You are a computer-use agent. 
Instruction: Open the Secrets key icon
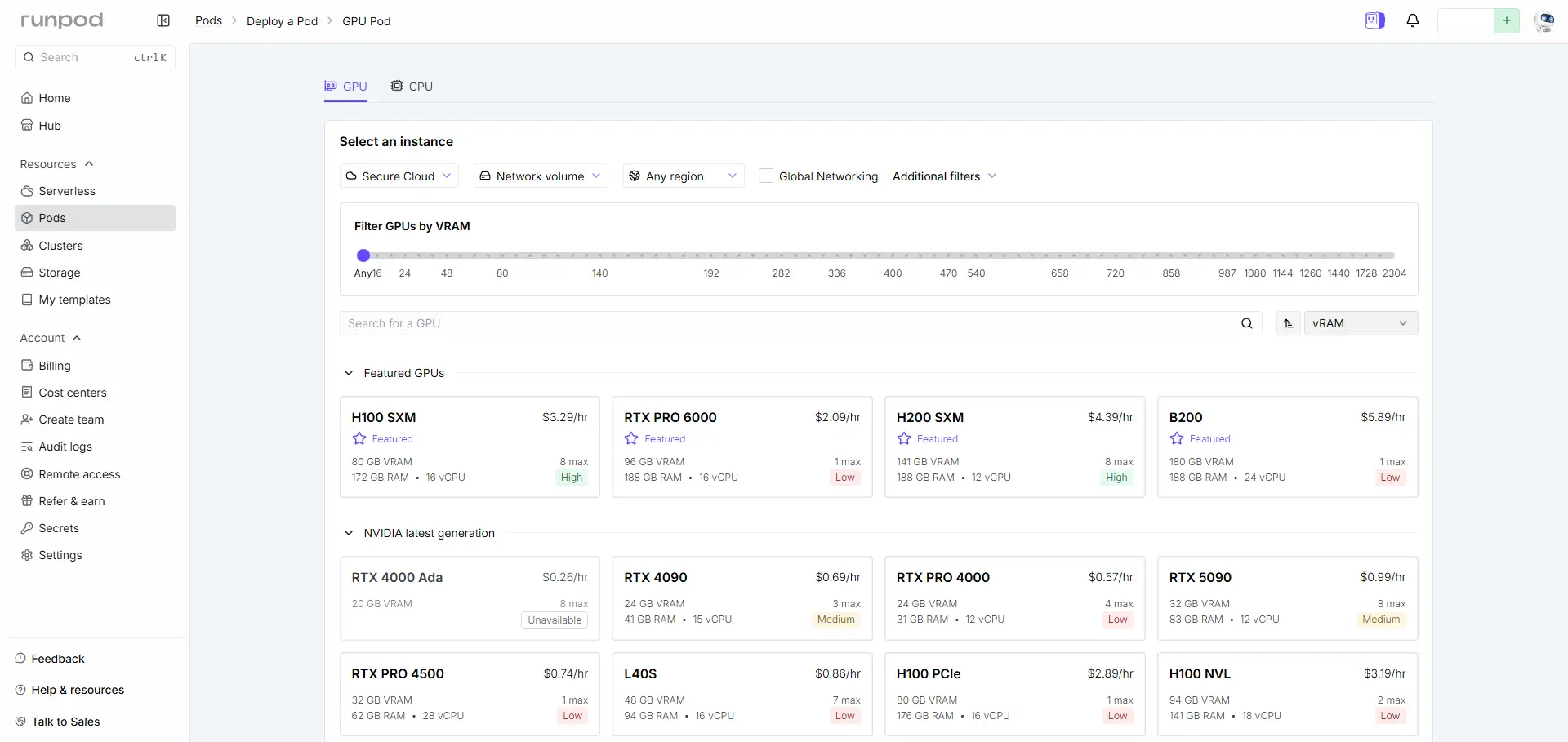[x=27, y=528]
